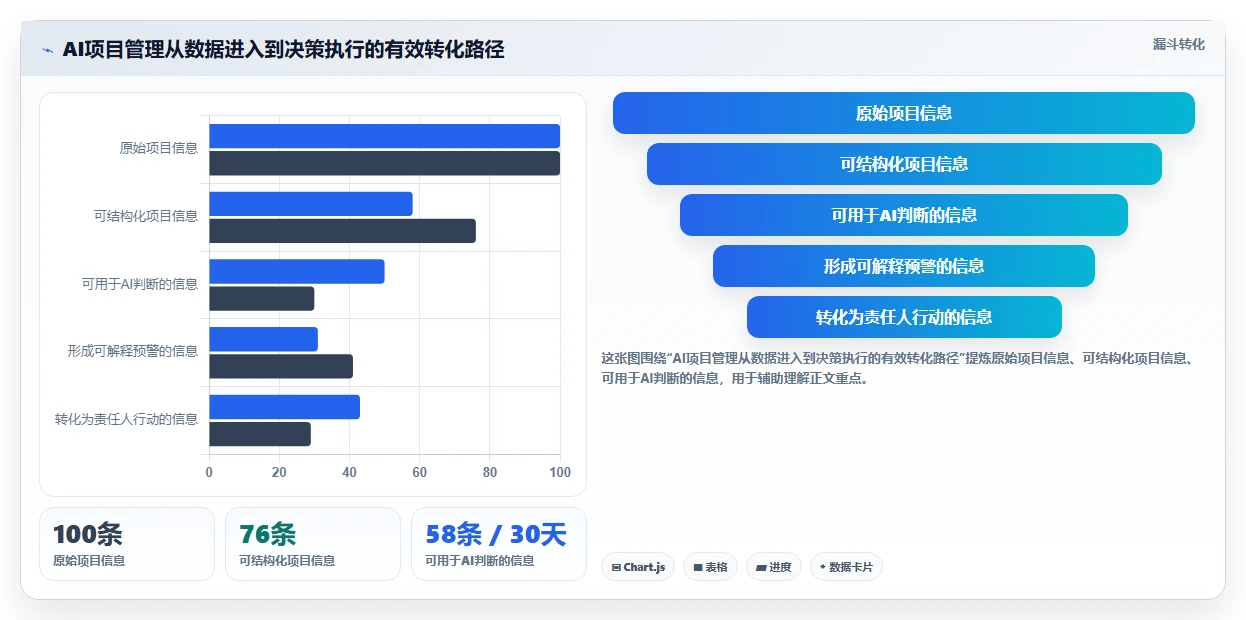
Task: Click the x-axis tick label 0
Action: tap(209, 472)
